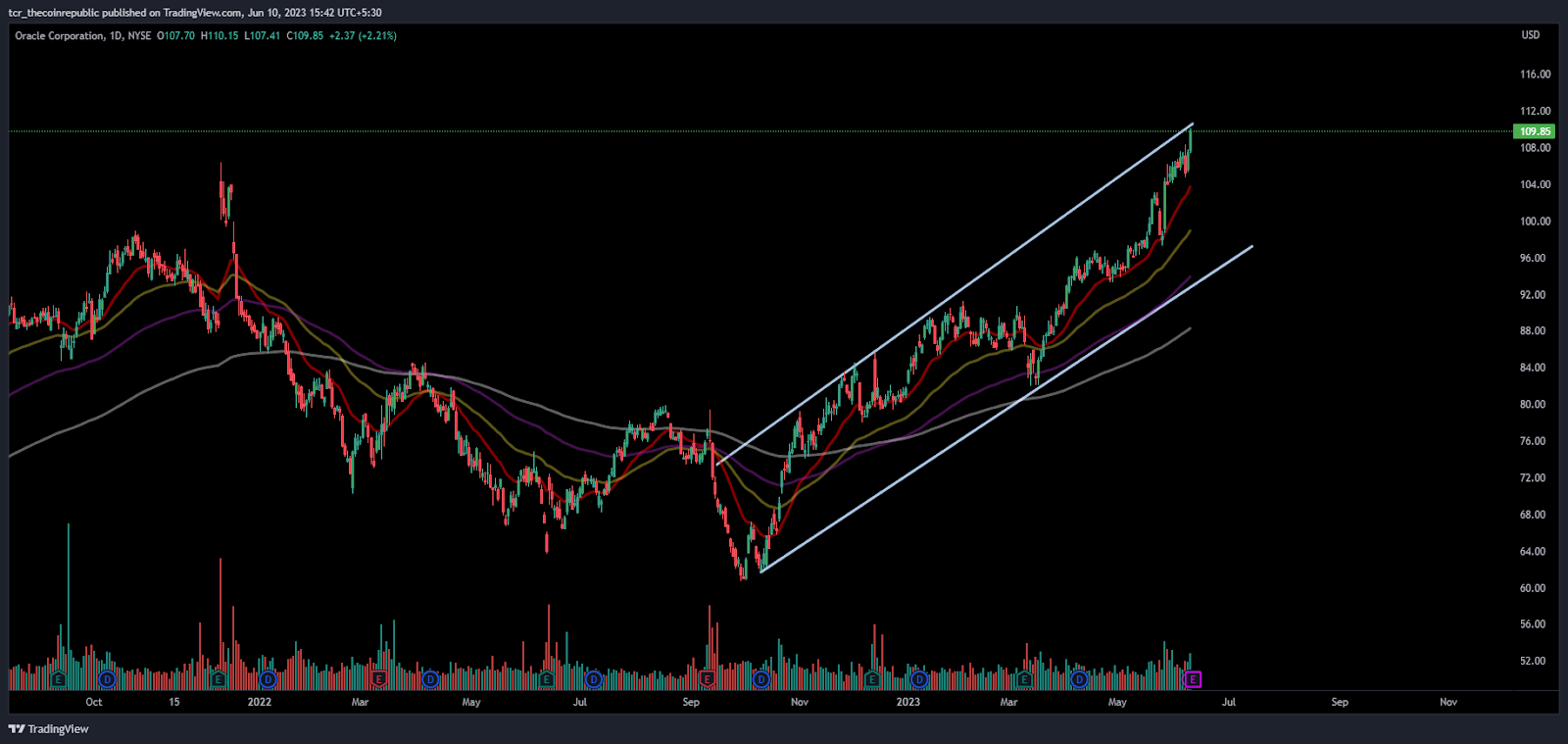Click the +2.37 (+2.21%) change value
Screen dimensions: 1568x744
(x=363, y=35)
